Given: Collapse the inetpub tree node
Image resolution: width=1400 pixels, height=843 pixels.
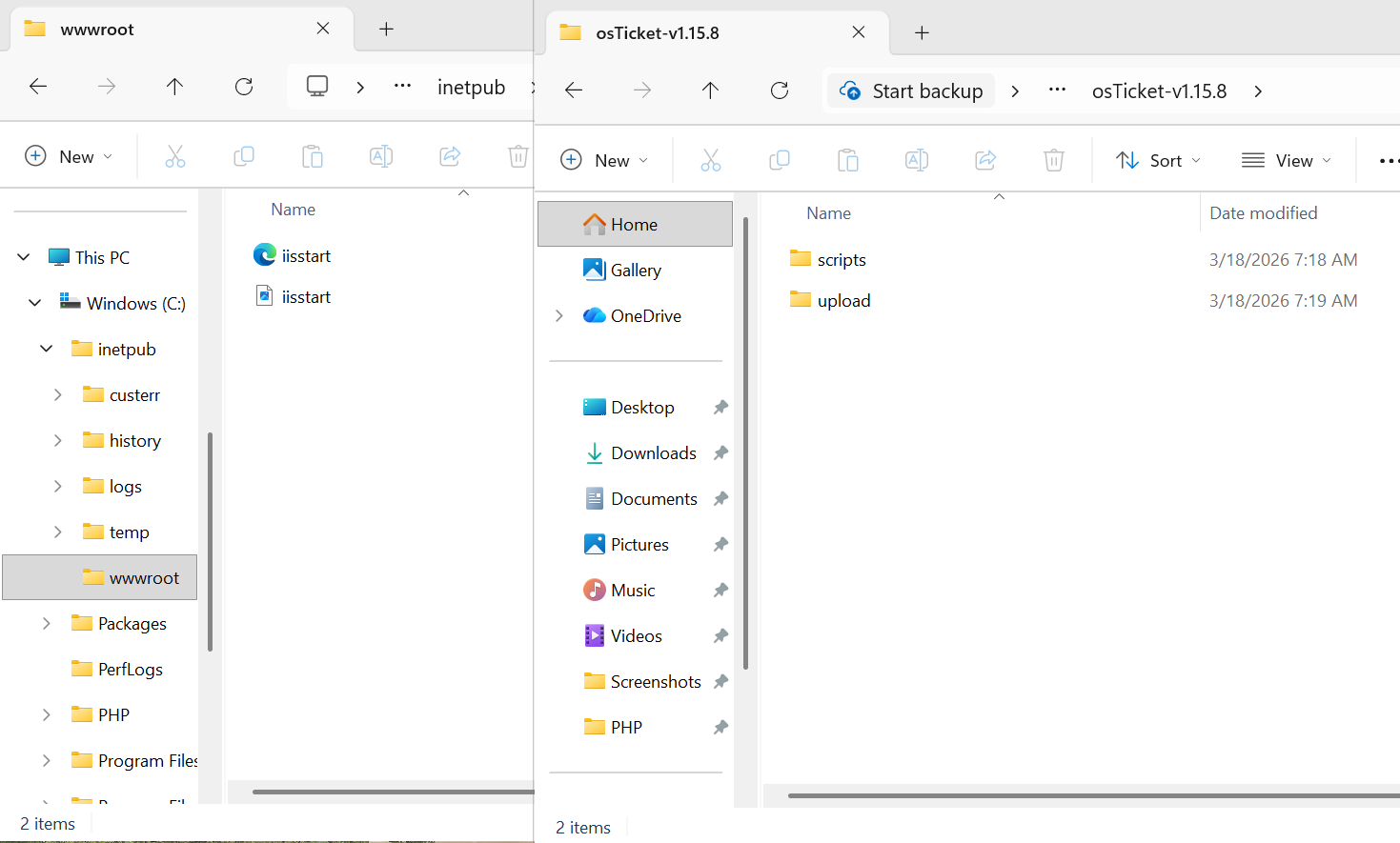Looking at the screenshot, I should (47, 349).
